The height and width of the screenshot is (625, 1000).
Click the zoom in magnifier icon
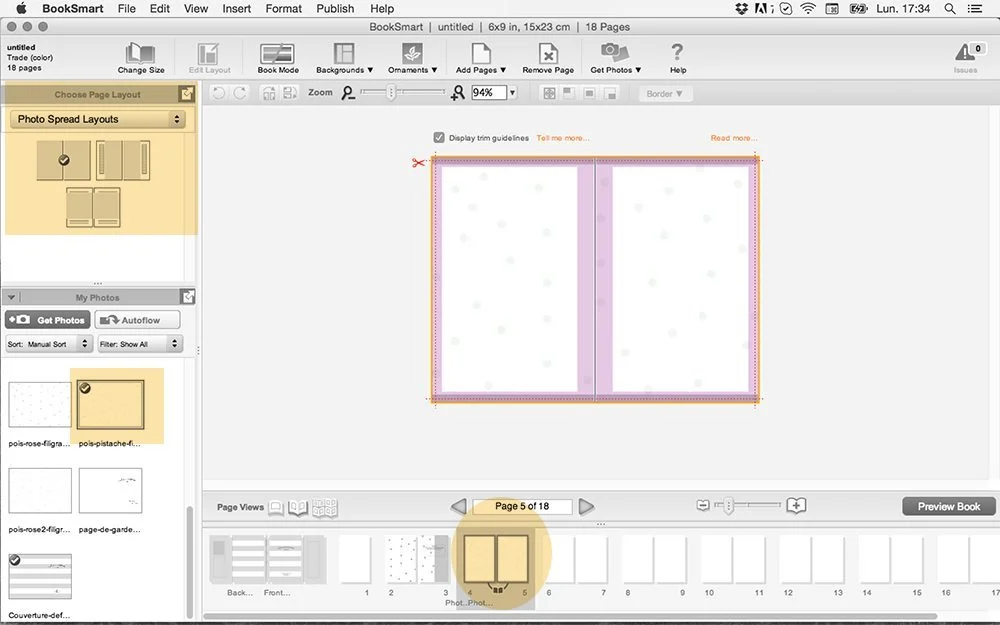point(457,93)
